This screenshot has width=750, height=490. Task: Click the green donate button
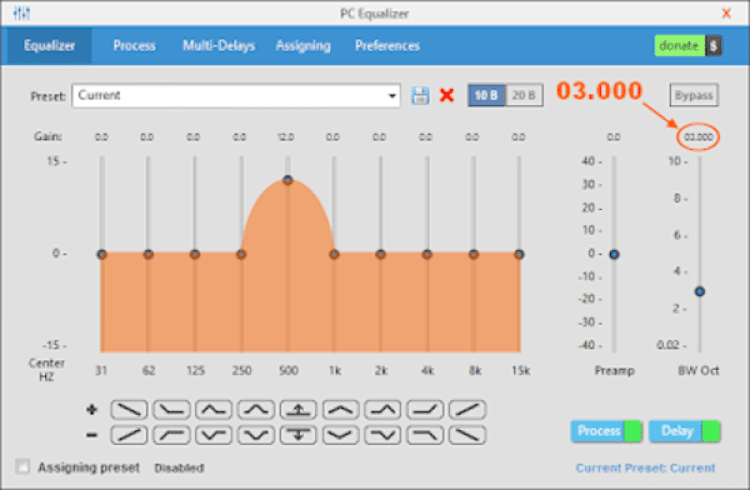click(680, 46)
